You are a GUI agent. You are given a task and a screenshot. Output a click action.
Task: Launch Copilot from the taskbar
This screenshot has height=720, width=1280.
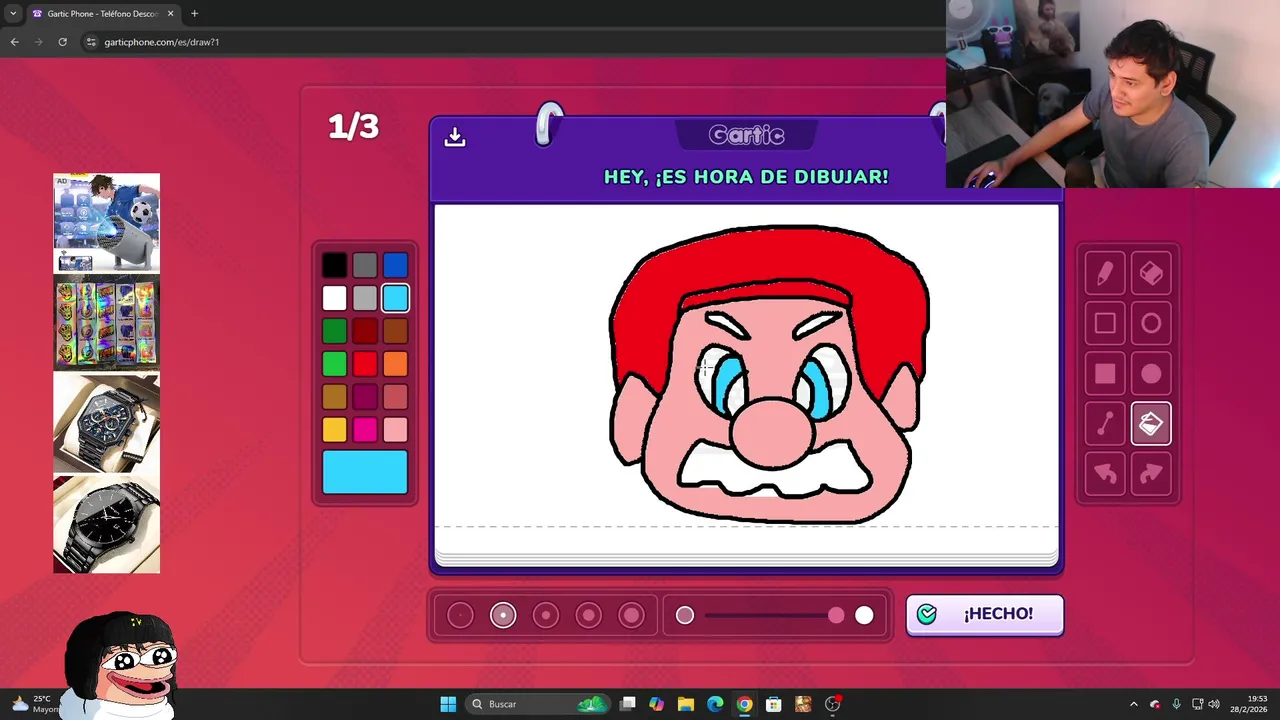pyautogui.click(x=656, y=704)
